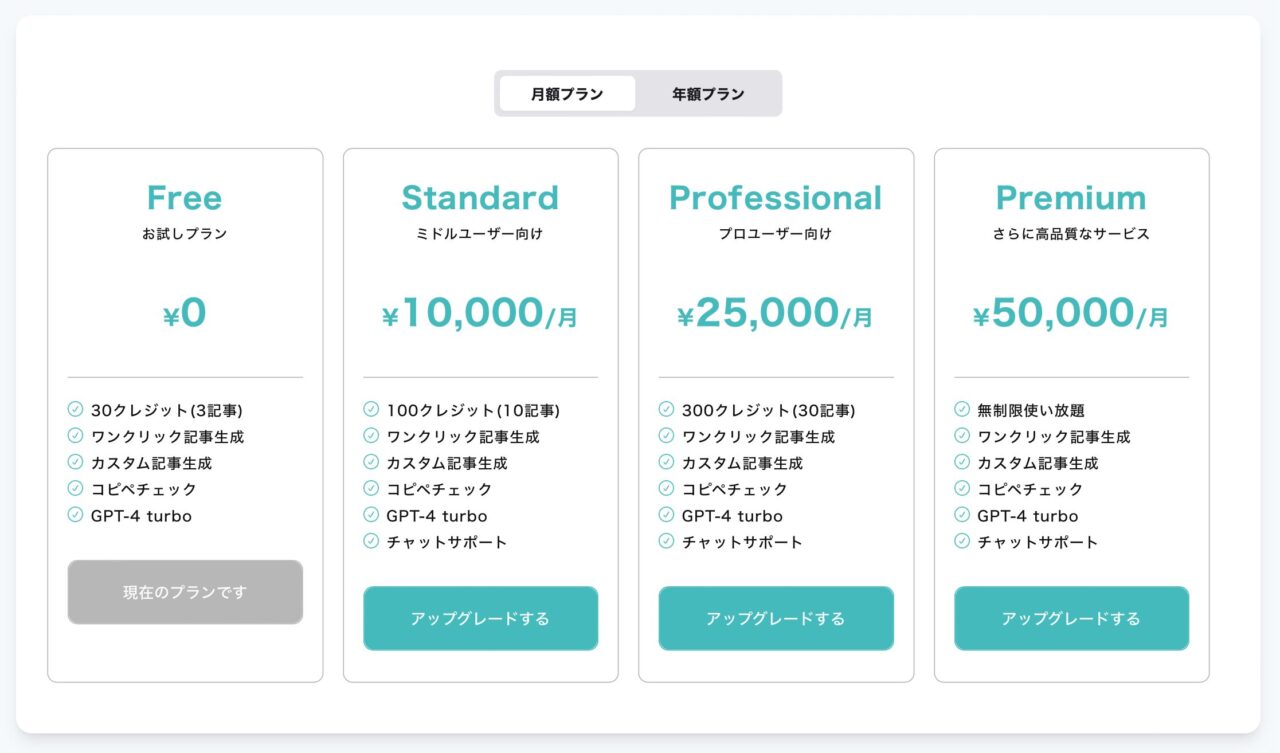
Task: Click the ¥0 Free plan price
Action: click(x=185, y=314)
